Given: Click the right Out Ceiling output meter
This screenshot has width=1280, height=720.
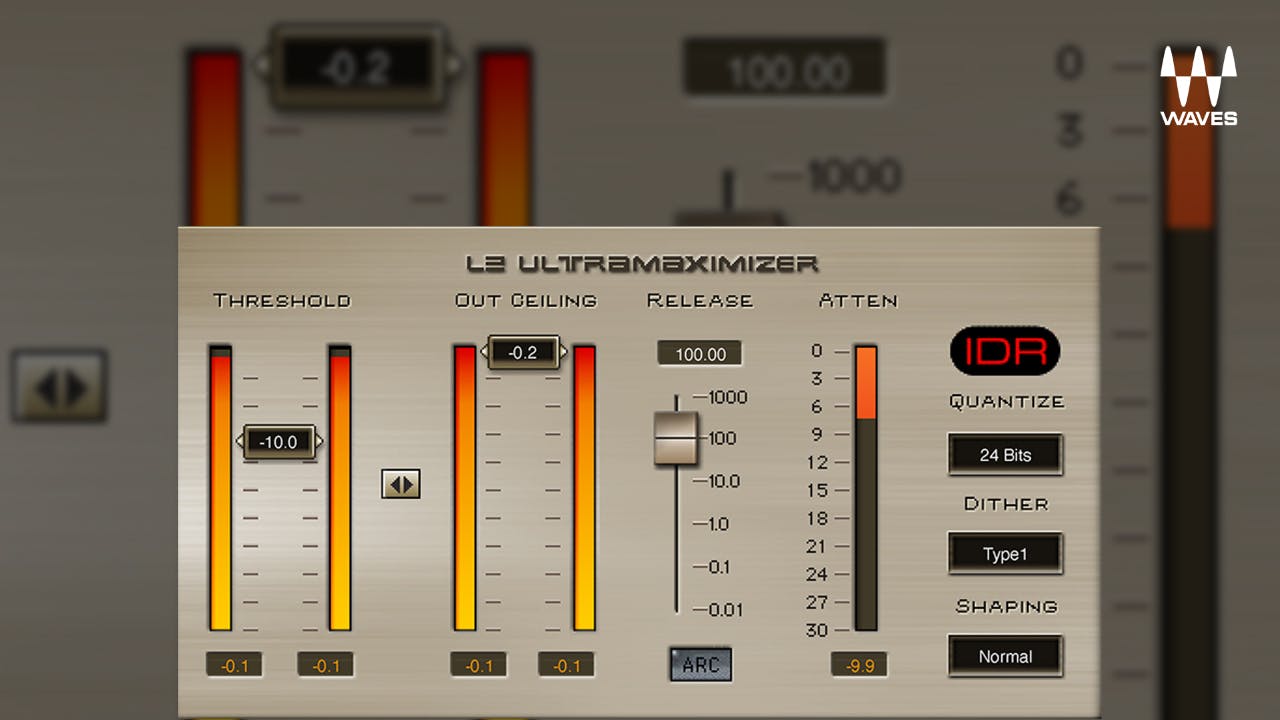Looking at the screenshot, I should [x=584, y=488].
